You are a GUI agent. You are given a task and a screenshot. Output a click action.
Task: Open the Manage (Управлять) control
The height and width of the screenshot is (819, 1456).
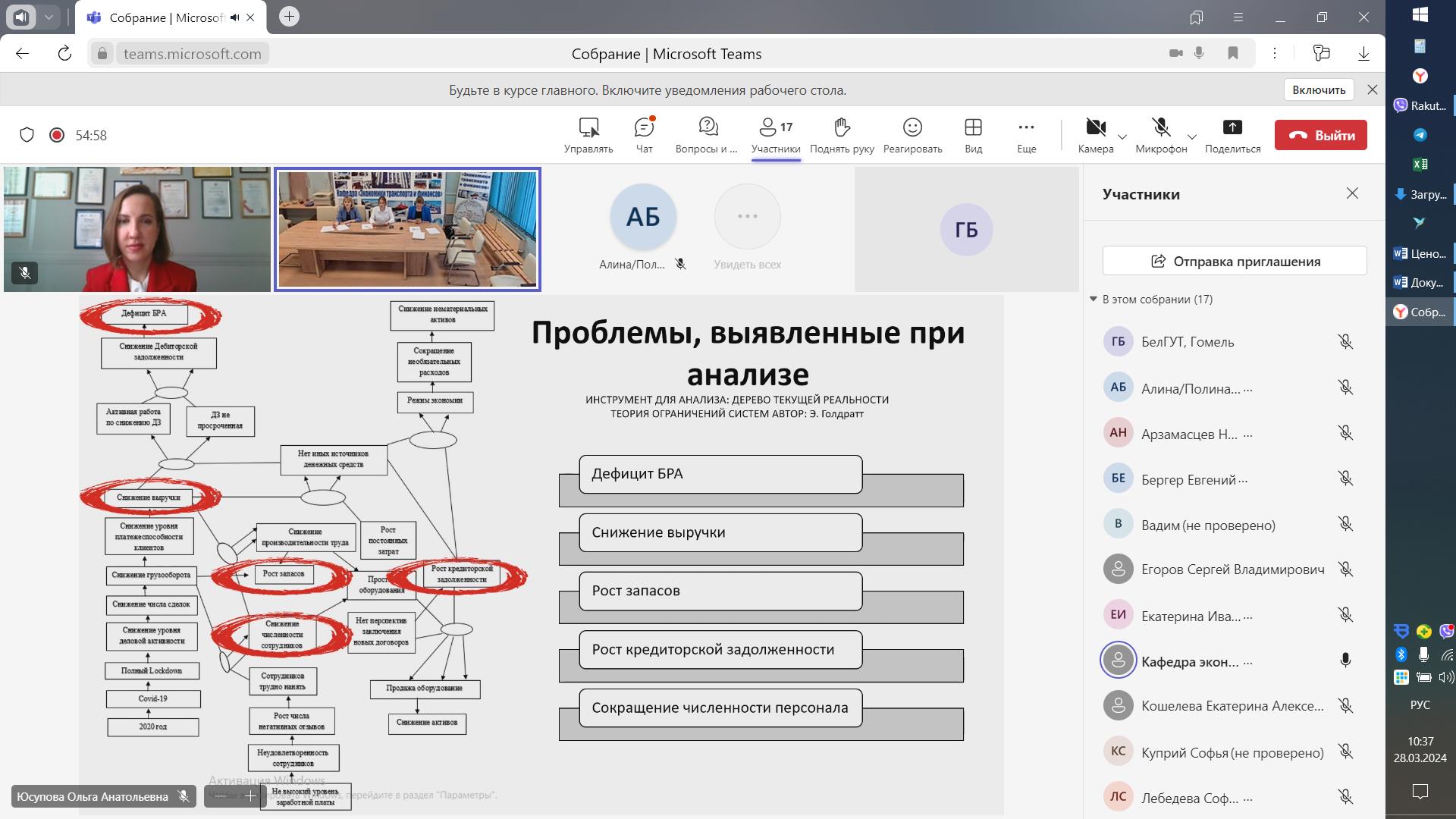(x=588, y=135)
